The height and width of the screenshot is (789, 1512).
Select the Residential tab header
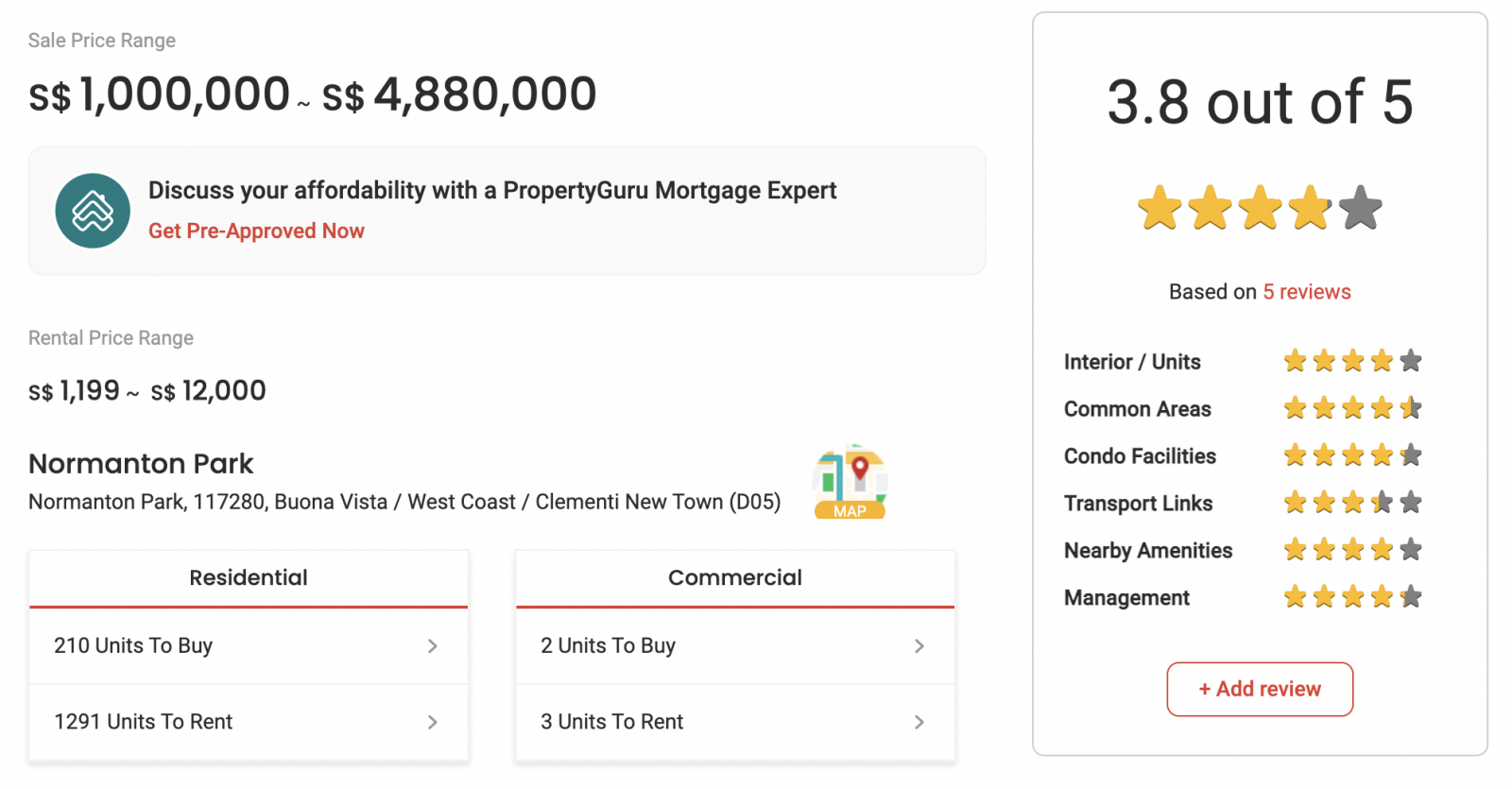click(249, 577)
